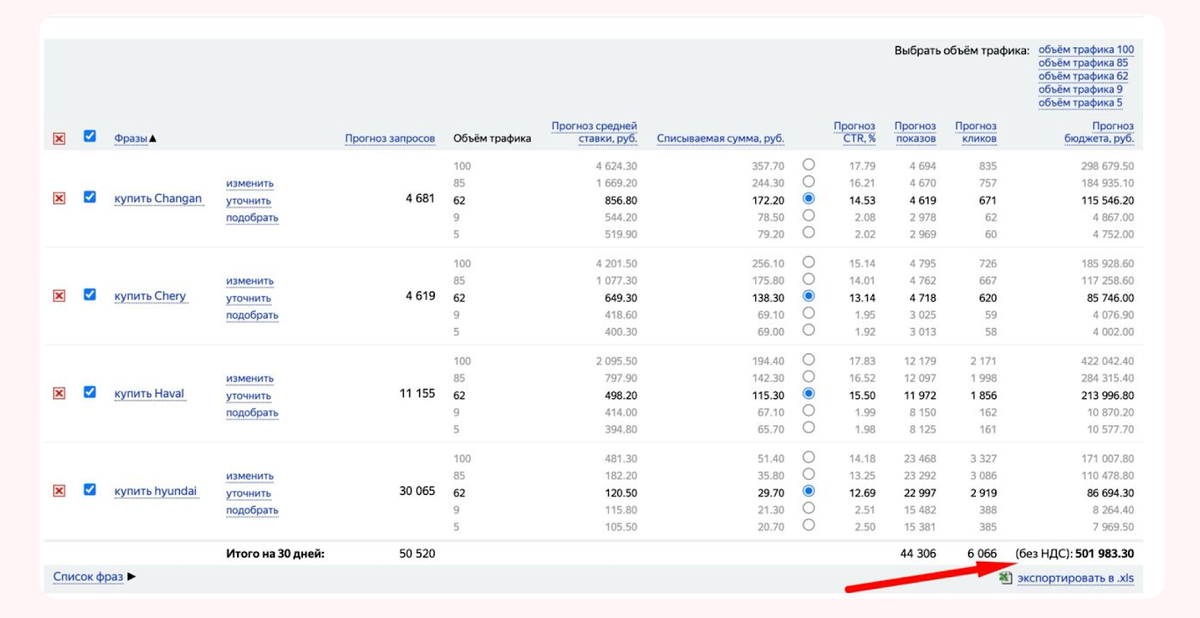Viewport: 1200px width, 618px height.
Task: Click the total impressions value 44 306
Action: click(x=917, y=553)
